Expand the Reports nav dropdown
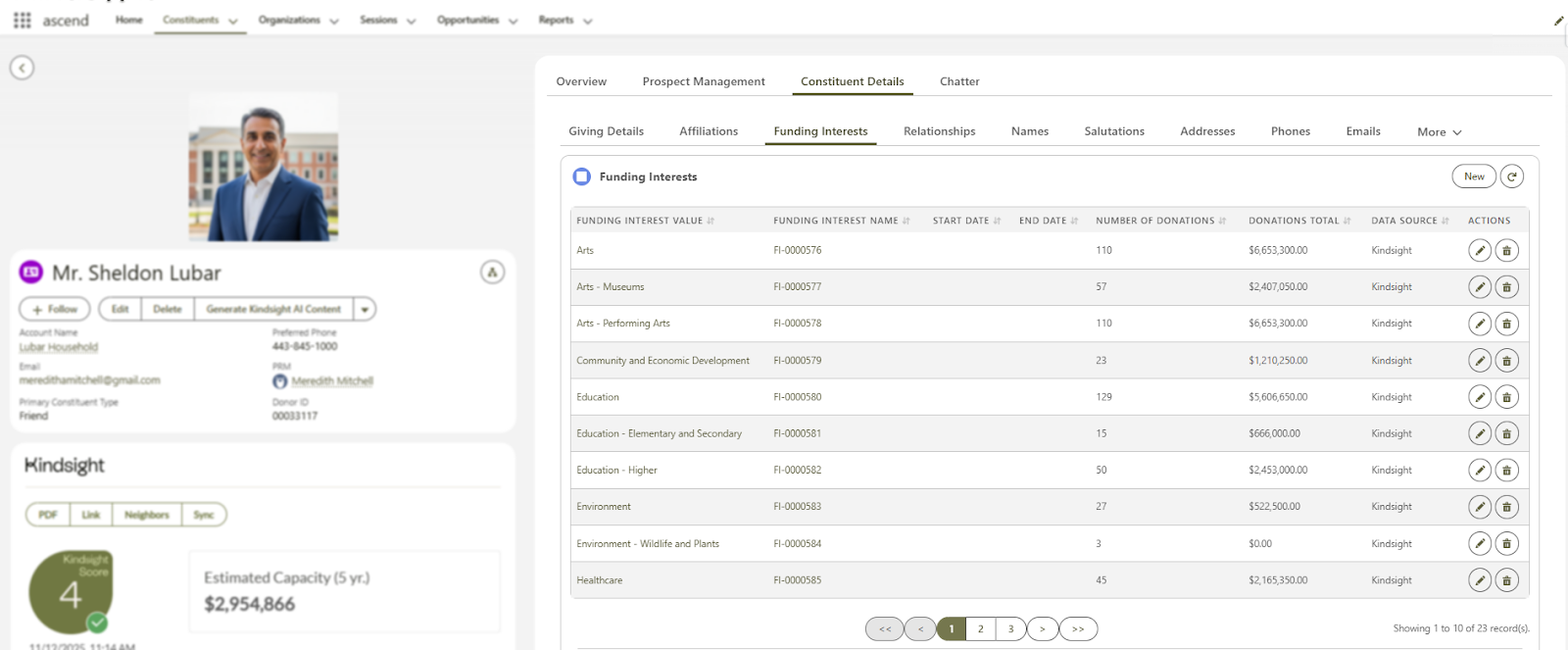The width and height of the screenshot is (1568, 650). tap(587, 21)
